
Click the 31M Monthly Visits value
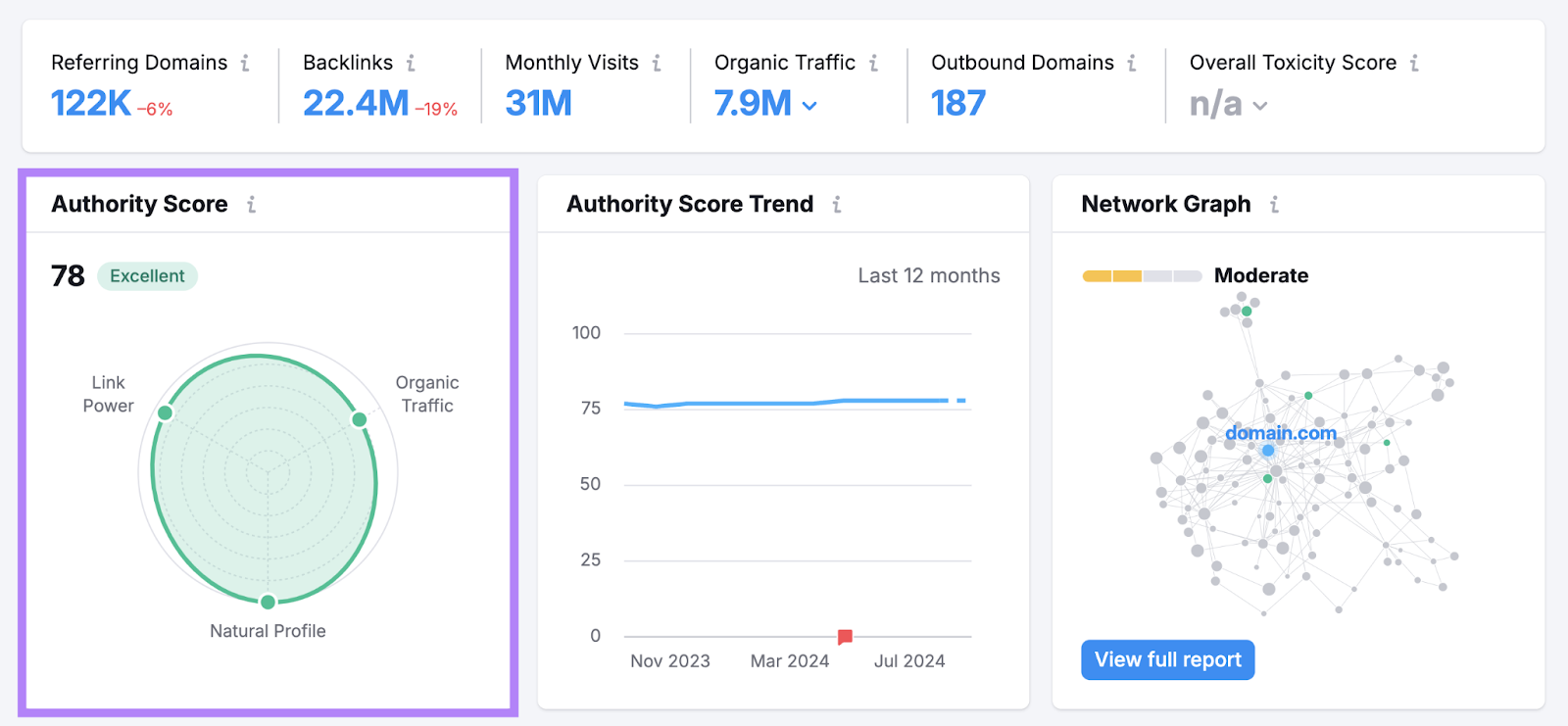pos(538,103)
